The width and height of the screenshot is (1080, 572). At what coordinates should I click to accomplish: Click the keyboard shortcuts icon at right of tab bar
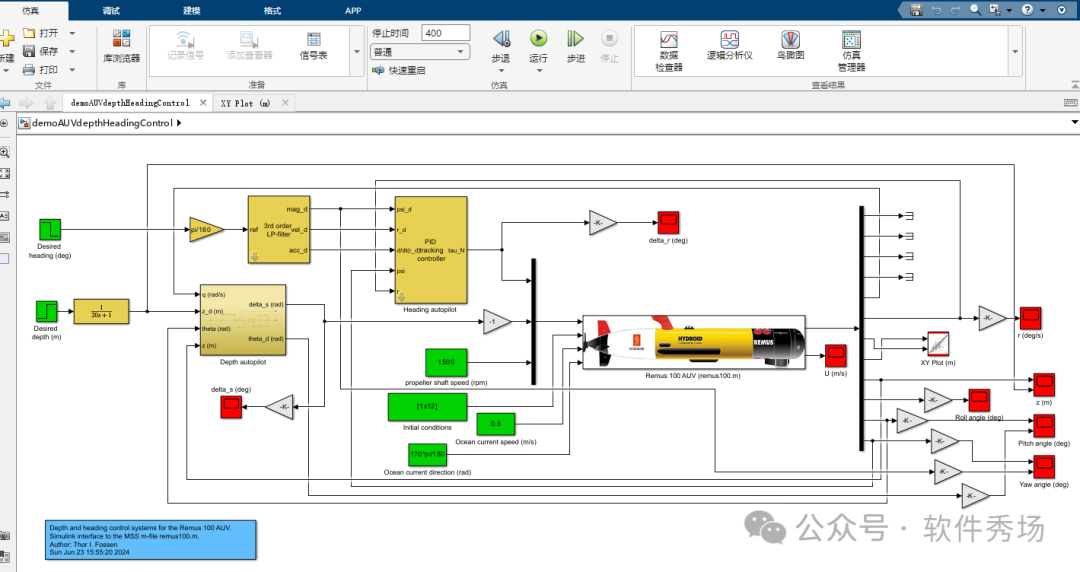tap(1070, 103)
